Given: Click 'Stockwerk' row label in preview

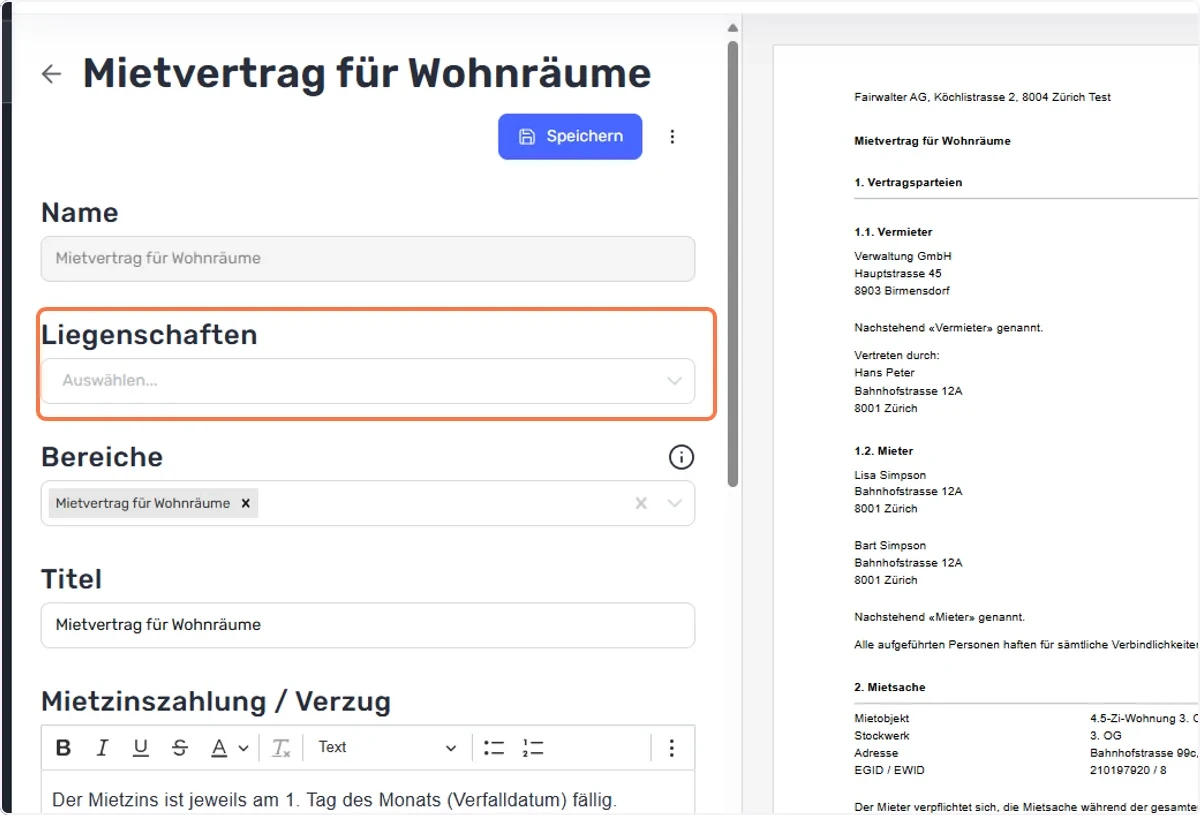Looking at the screenshot, I should pos(880,736).
